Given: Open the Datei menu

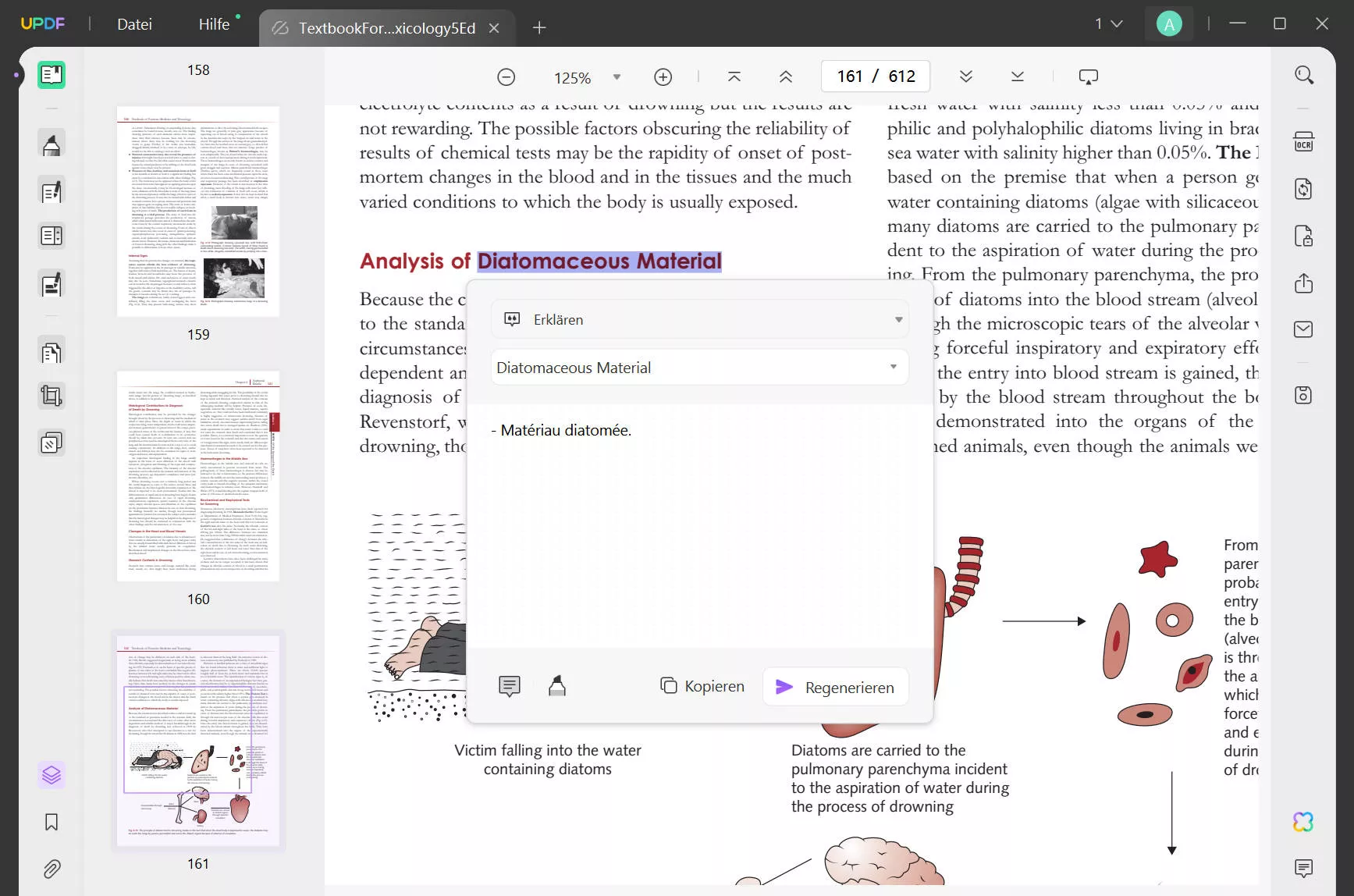Looking at the screenshot, I should coord(134,24).
